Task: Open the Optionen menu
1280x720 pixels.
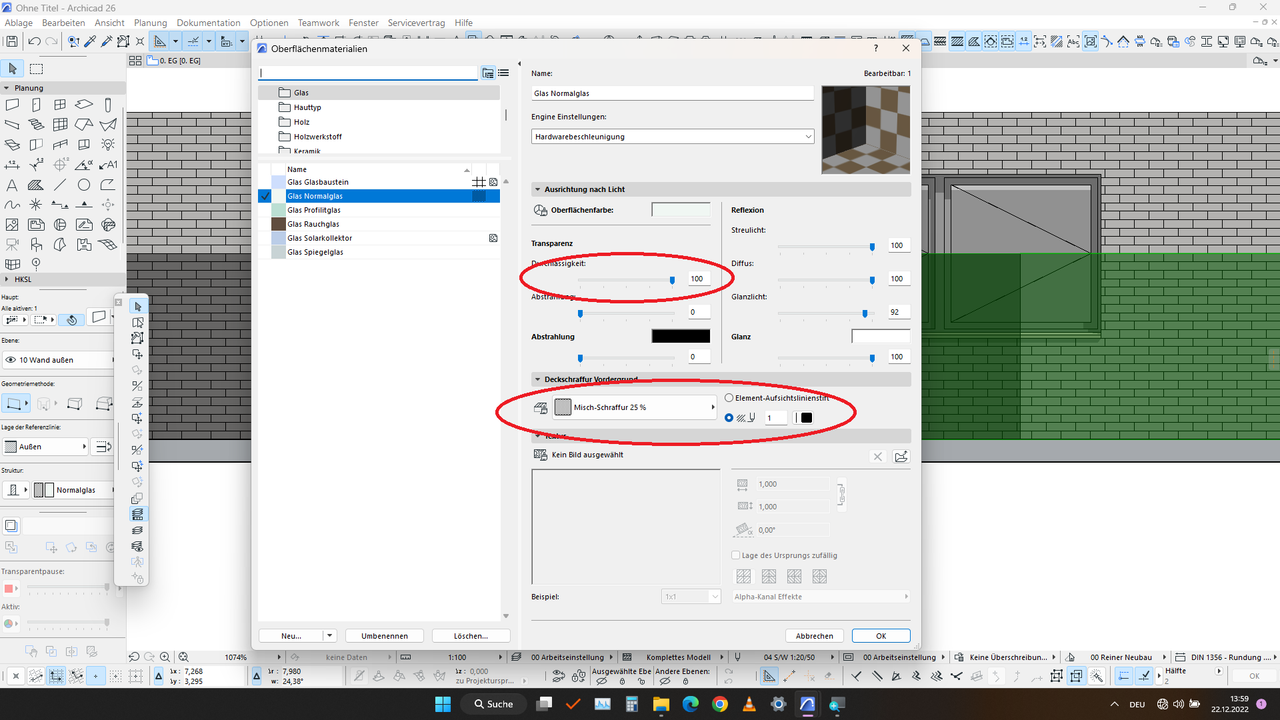Action: pos(269,22)
